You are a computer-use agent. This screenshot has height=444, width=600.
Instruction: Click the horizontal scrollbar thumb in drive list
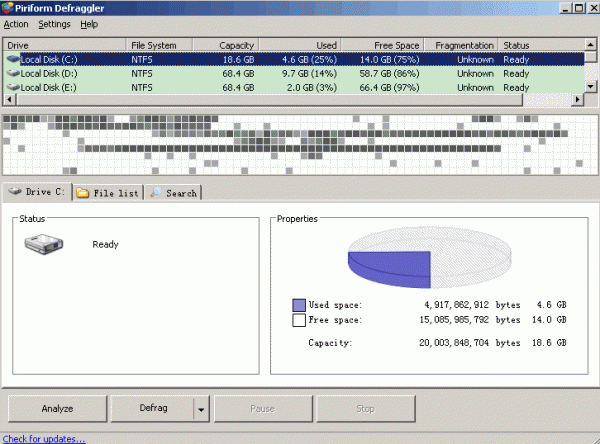tap(269, 100)
